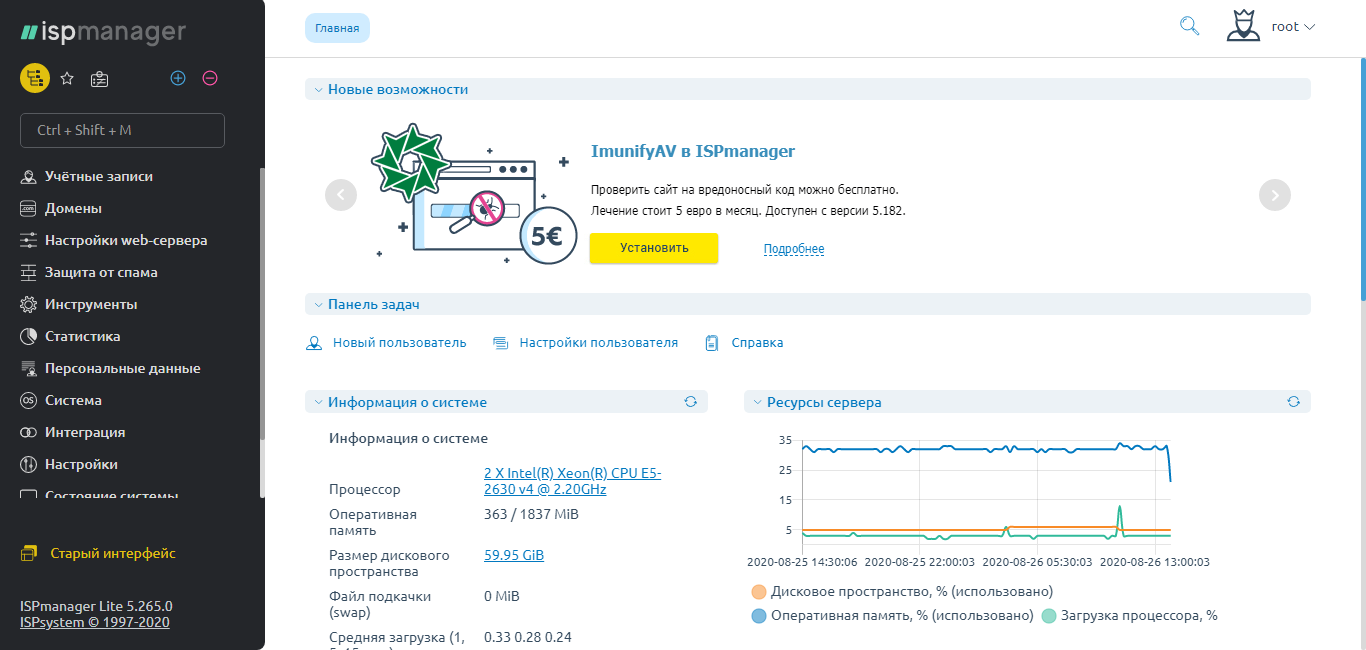The image size is (1366, 650).
Task: Go to next banner slide arrow
Action: 1275,195
